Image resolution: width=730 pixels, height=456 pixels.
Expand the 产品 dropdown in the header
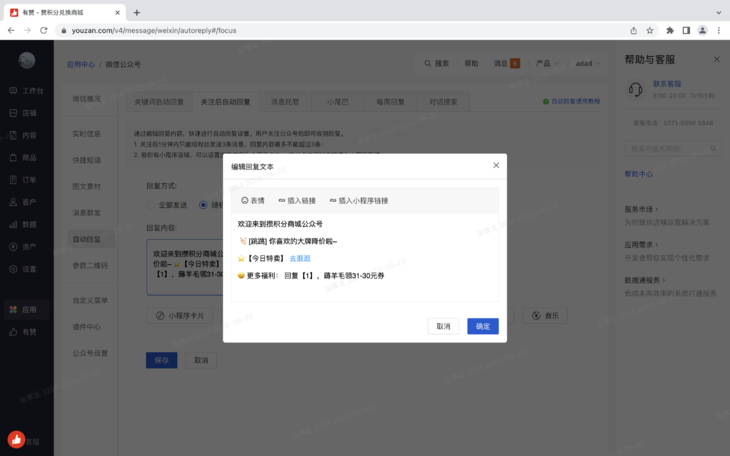click(546, 63)
